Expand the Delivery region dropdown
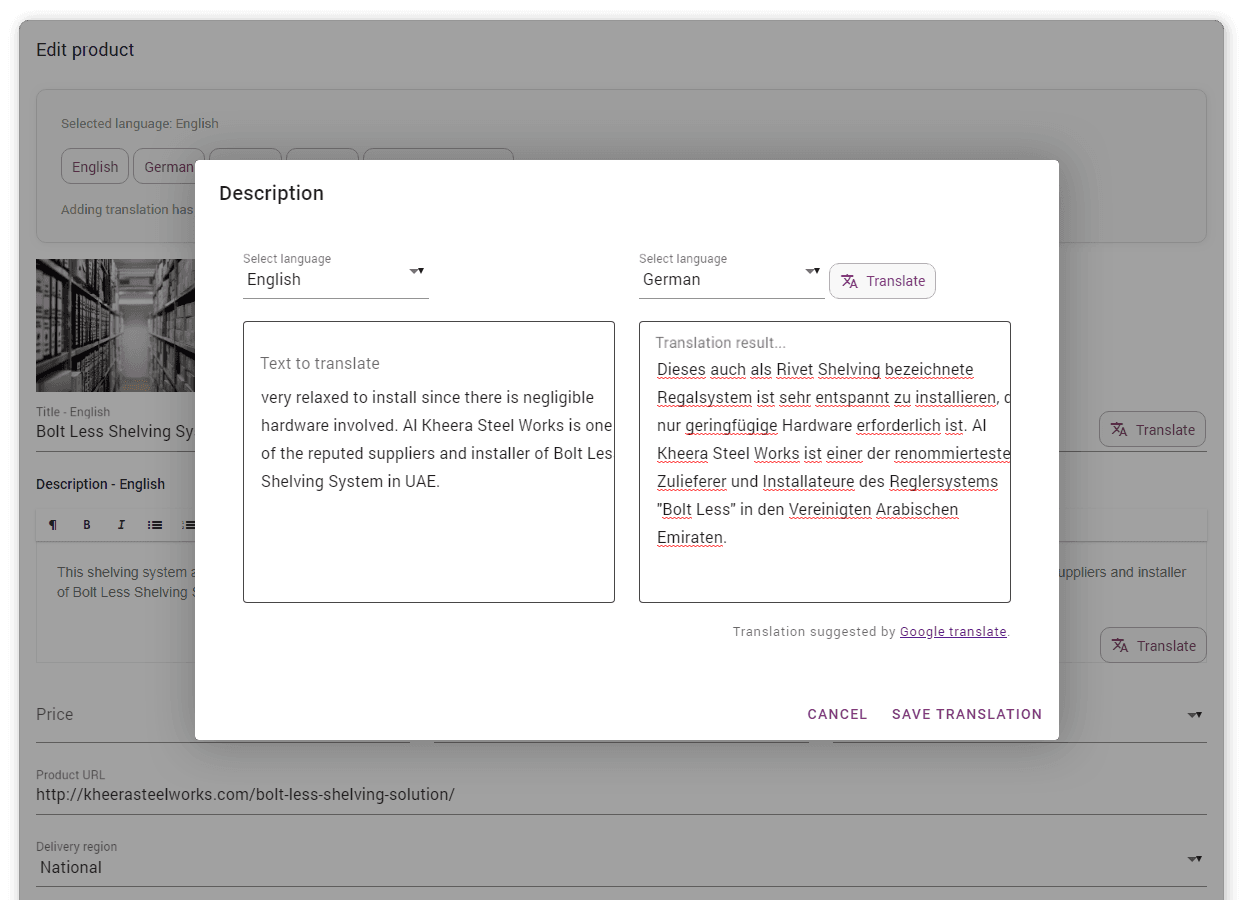The image size is (1255, 900). pos(1193,860)
